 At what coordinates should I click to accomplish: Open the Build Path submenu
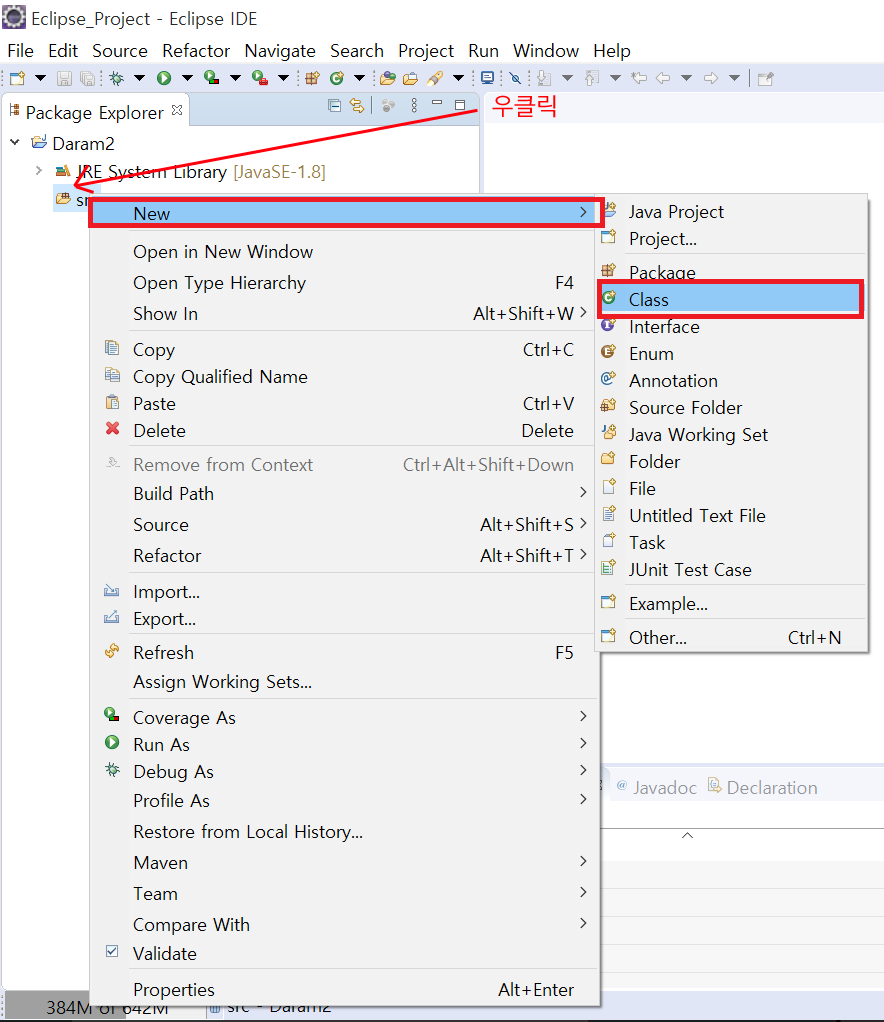tap(344, 493)
